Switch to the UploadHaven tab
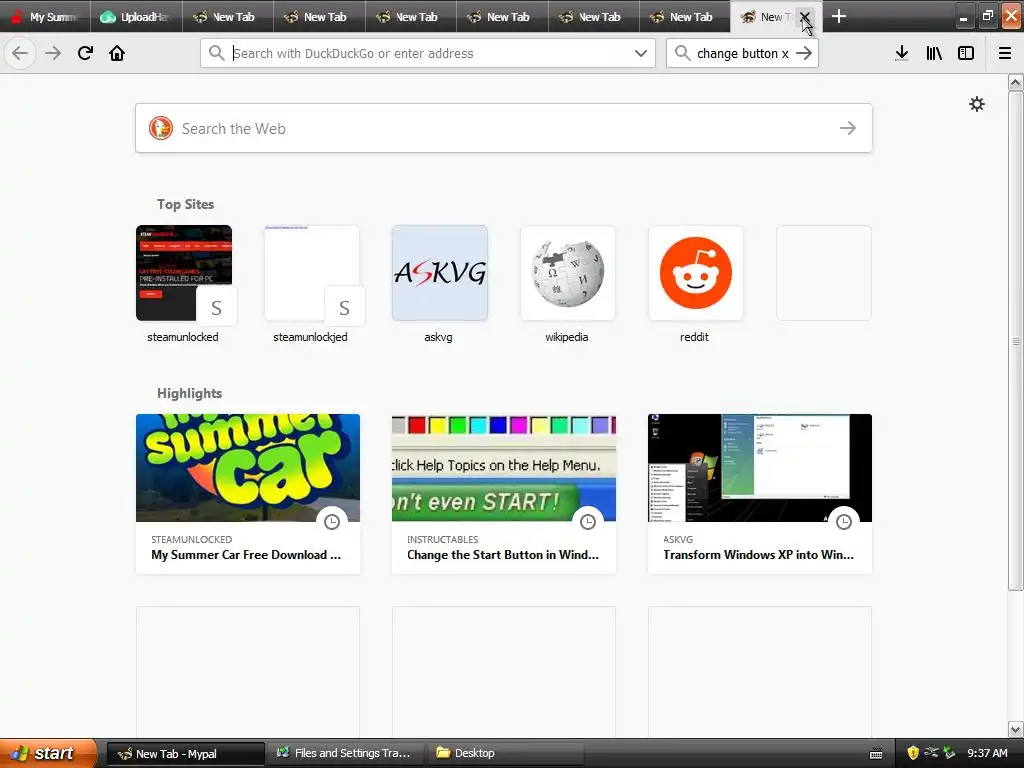Image resolution: width=1024 pixels, height=768 pixels. tap(136, 16)
